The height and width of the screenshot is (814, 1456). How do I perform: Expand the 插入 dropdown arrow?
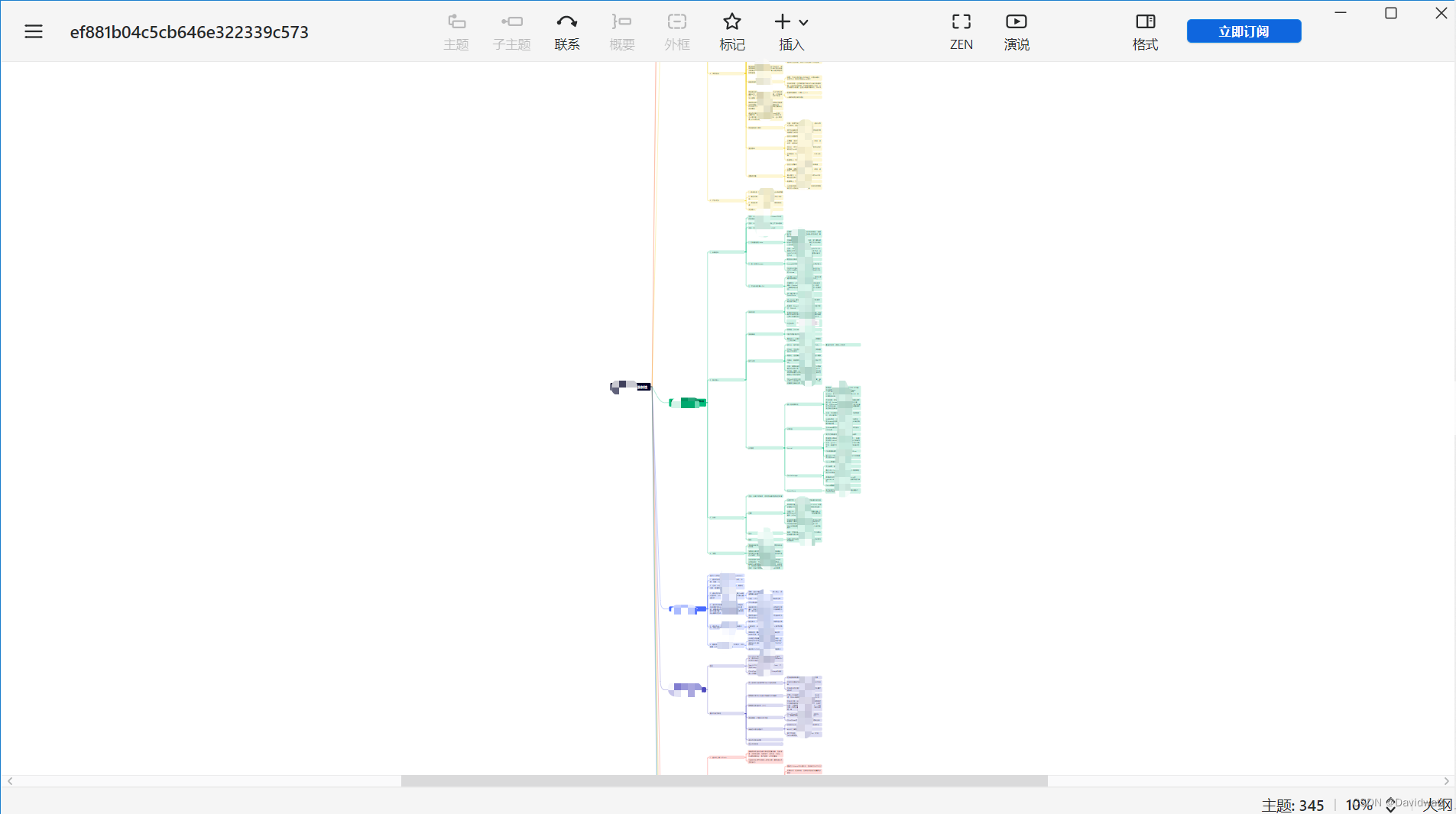(804, 23)
